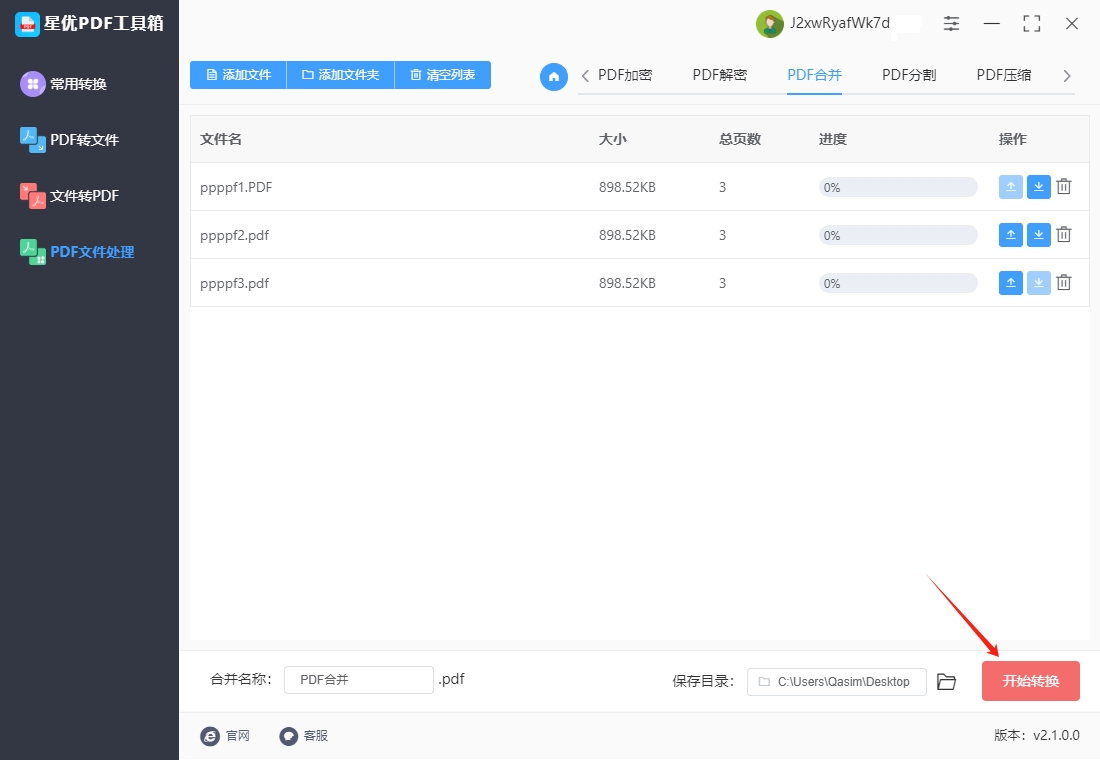Select PDF文件处理 in the sidebar
Screen dimensions: 1100x760
point(77,252)
